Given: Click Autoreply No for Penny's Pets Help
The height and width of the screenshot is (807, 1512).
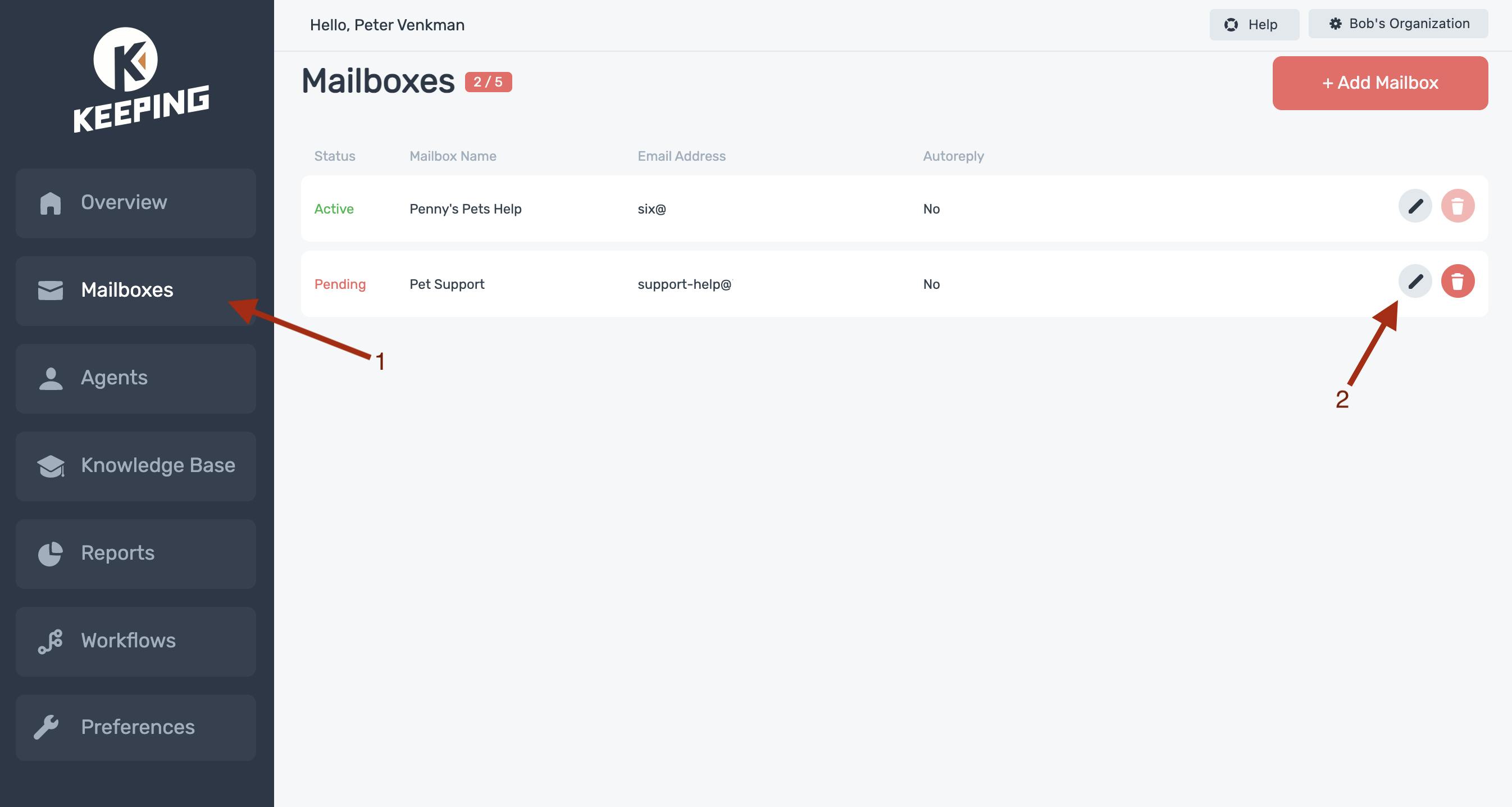Looking at the screenshot, I should click(931, 209).
